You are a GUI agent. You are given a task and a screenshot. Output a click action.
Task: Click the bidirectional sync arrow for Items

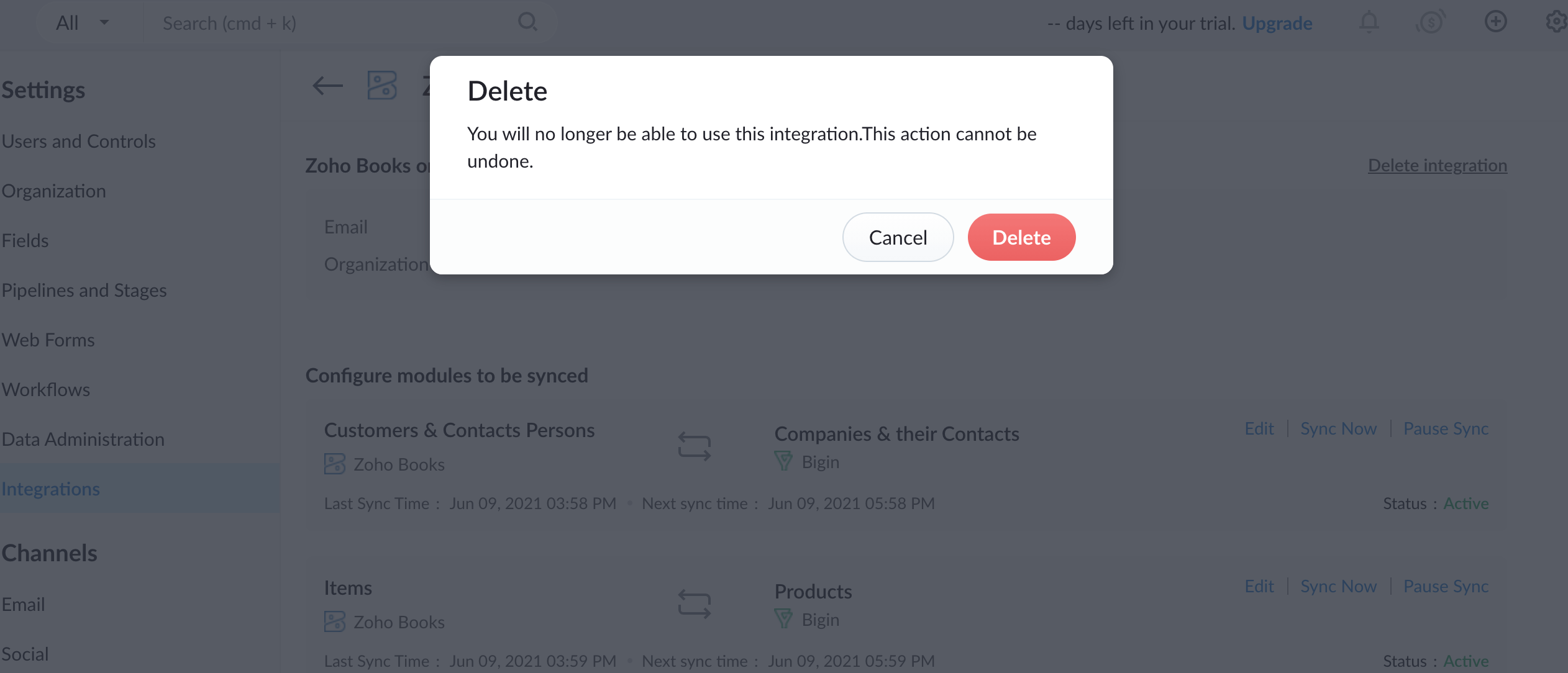click(694, 603)
